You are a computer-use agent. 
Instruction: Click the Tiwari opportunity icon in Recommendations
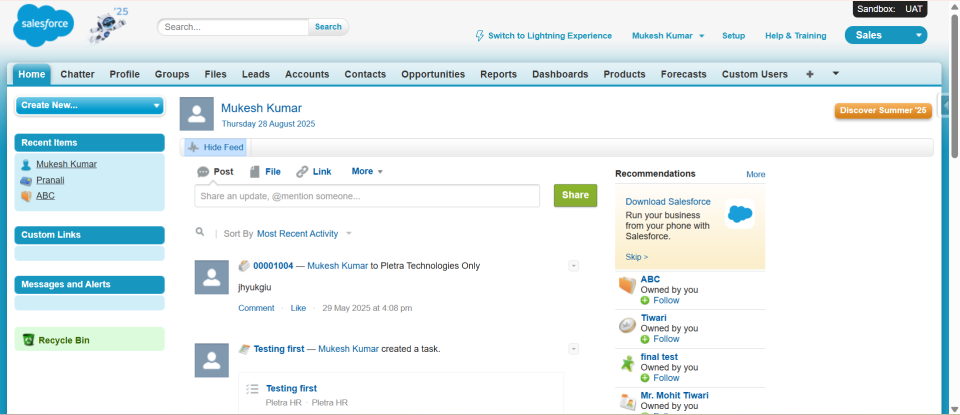(628, 326)
